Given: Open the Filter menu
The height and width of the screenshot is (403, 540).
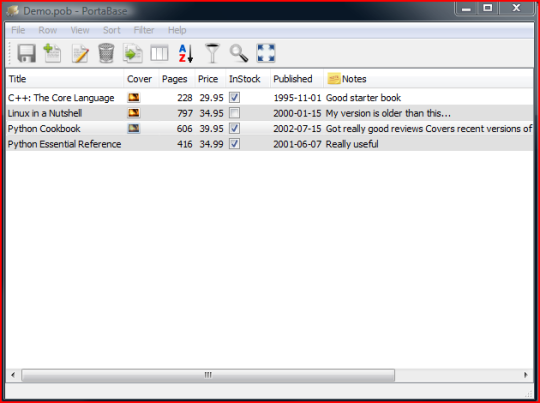Looking at the screenshot, I should (144, 30).
